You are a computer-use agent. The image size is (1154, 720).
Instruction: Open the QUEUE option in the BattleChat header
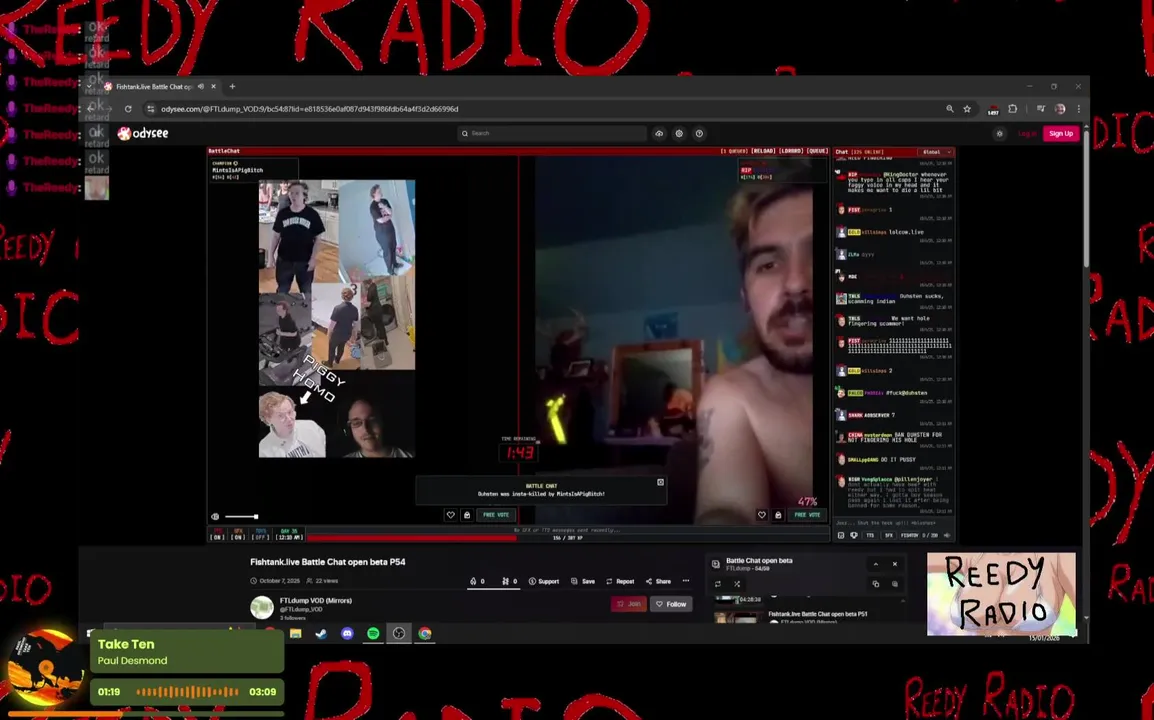point(817,151)
